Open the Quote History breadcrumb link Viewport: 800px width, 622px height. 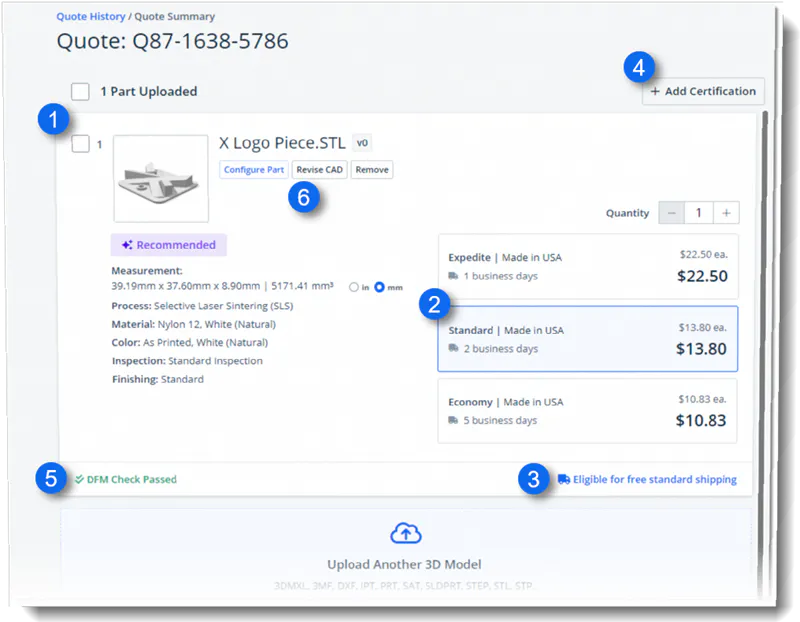click(90, 16)
